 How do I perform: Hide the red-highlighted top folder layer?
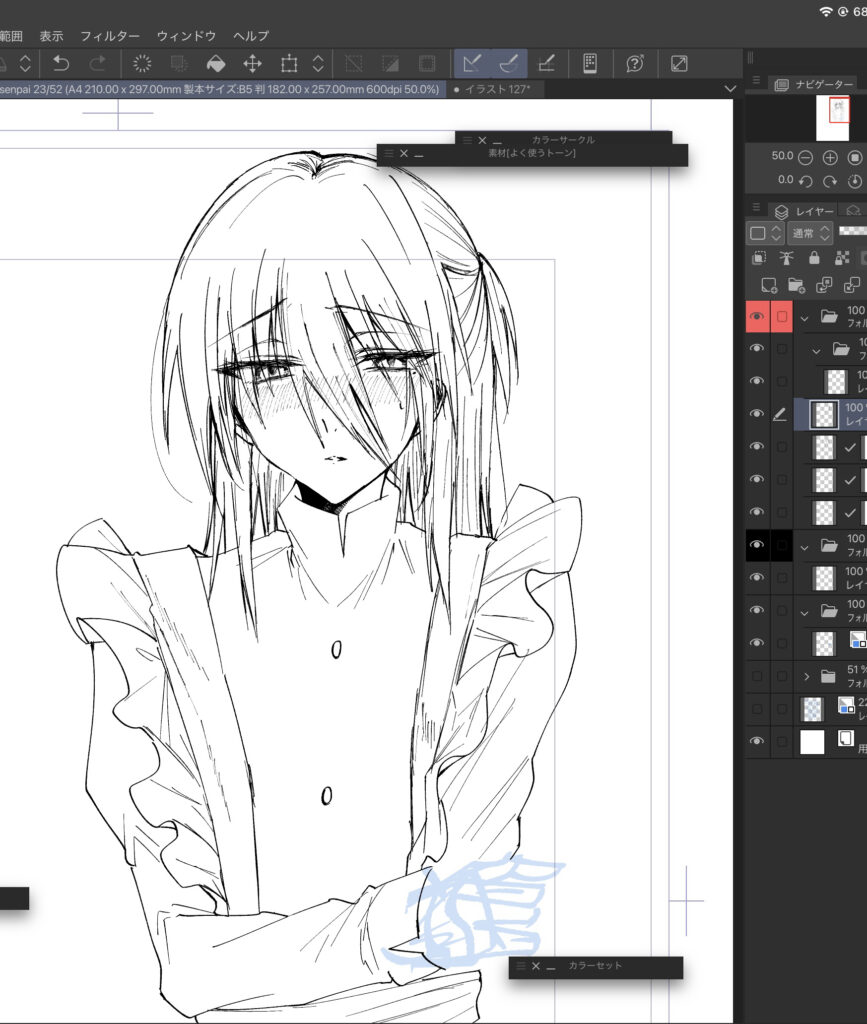pyautogui.click(x=757, y=316)
